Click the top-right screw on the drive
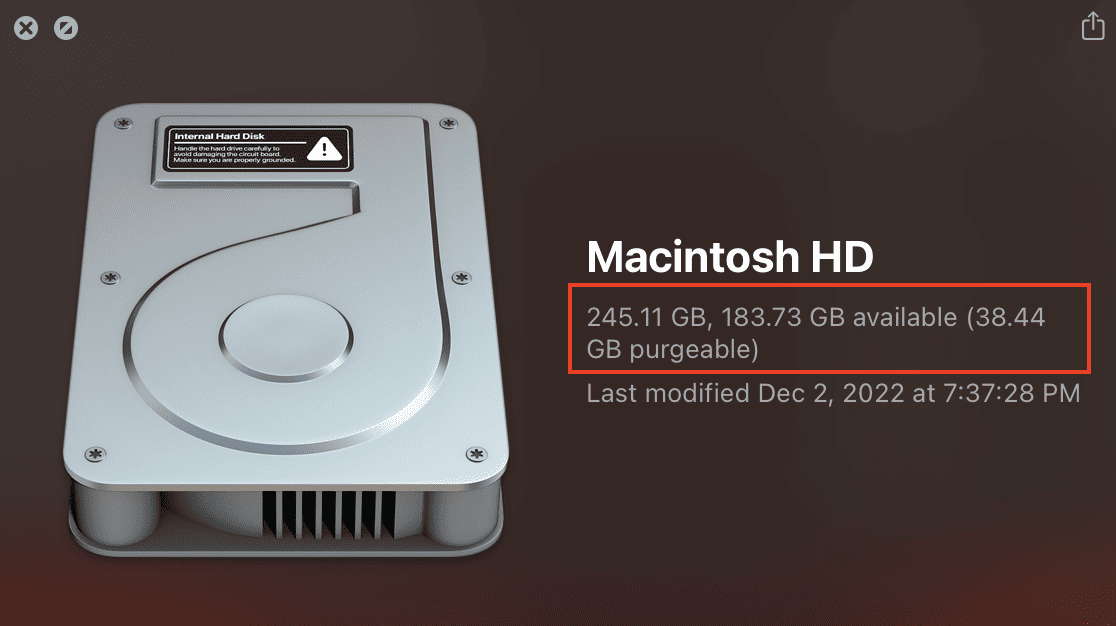 click(448, 124)
